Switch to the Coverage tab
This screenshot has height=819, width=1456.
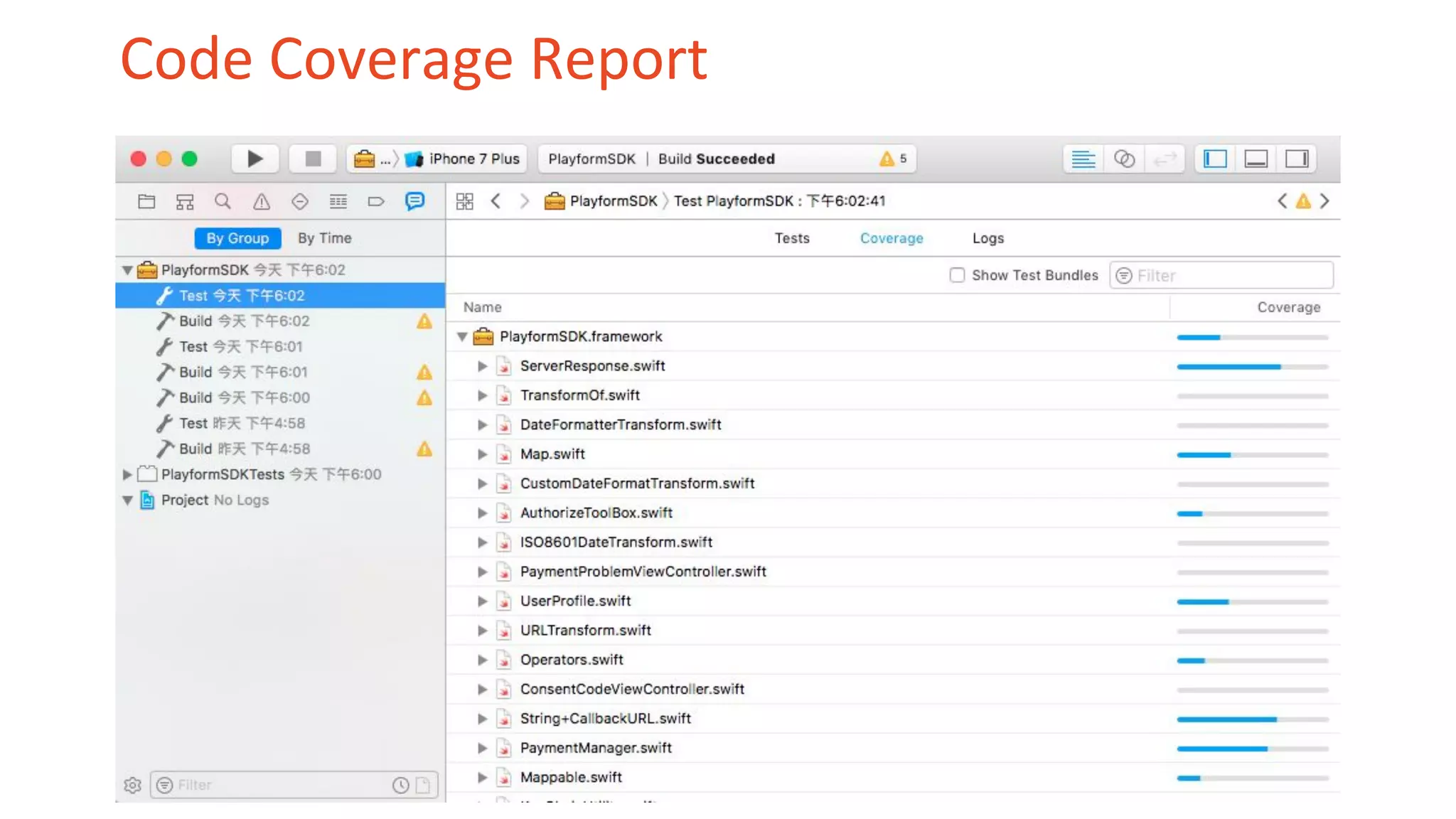(x=892, y=238)
